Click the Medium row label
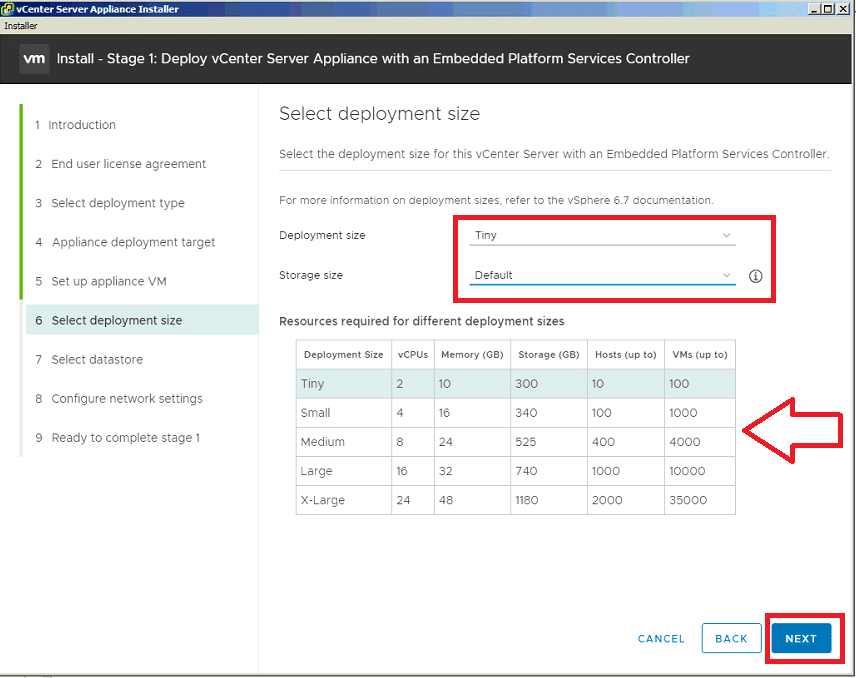 (x=322, y=442)
